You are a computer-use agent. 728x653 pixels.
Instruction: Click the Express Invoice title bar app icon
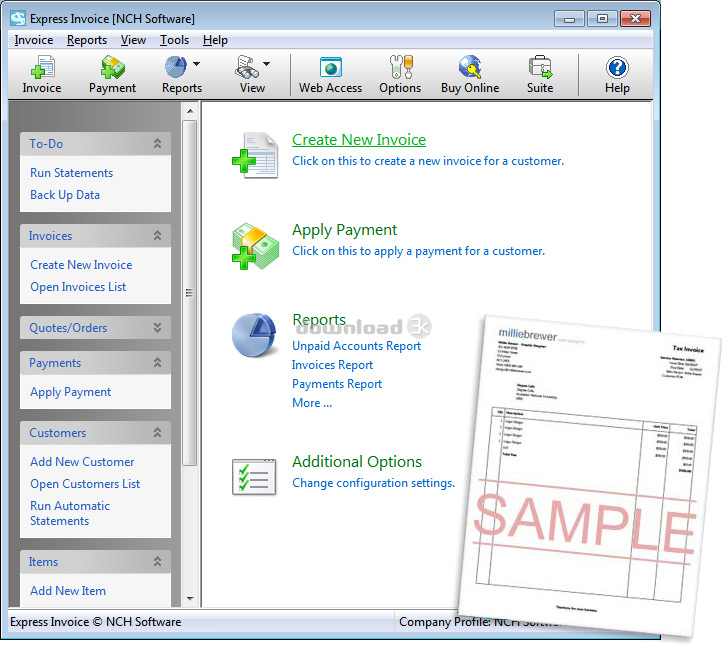(x=18, y=19)
